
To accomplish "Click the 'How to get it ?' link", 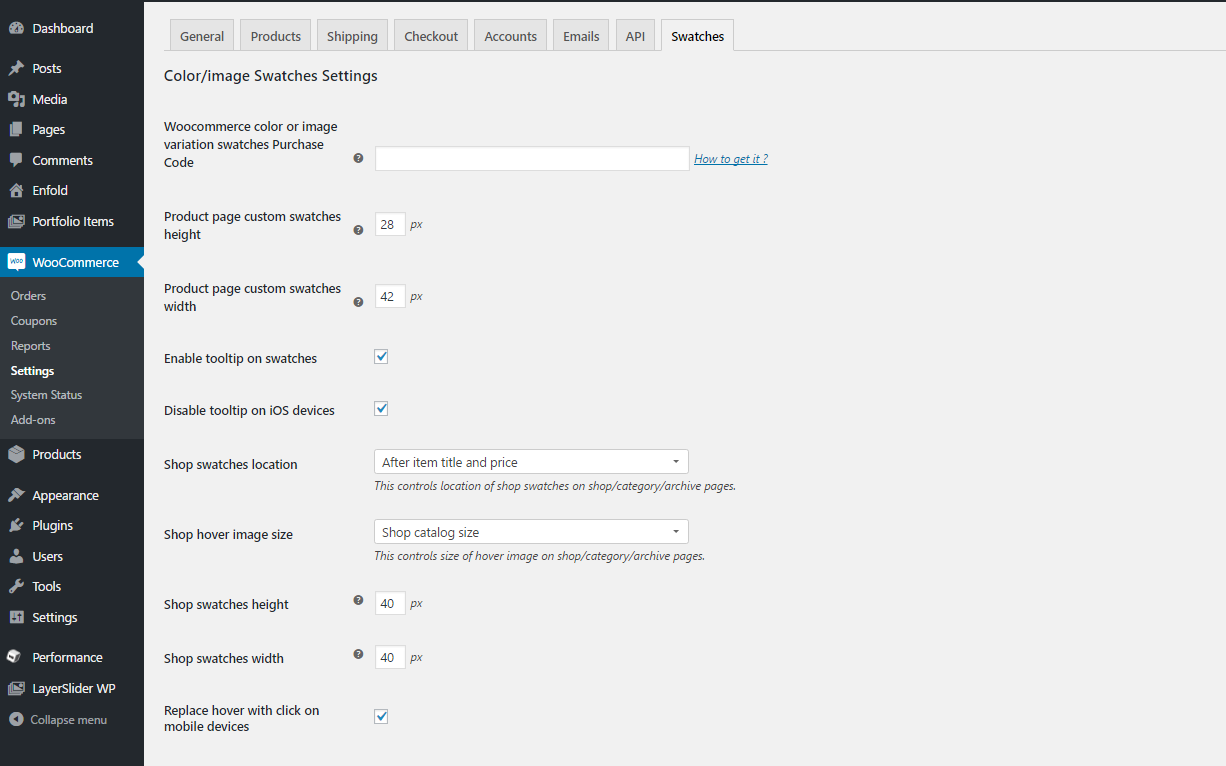I will 731,159.
